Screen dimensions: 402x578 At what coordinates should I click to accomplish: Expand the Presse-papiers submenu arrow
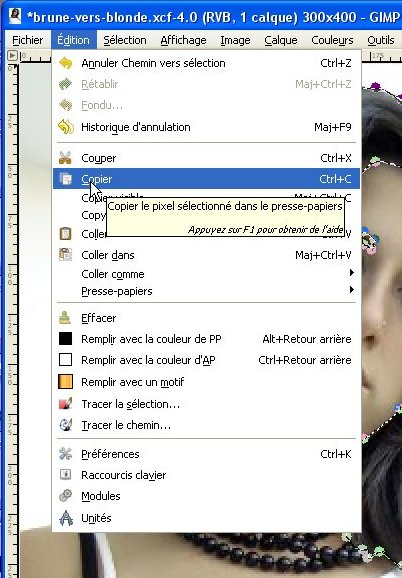pos(352,290)
